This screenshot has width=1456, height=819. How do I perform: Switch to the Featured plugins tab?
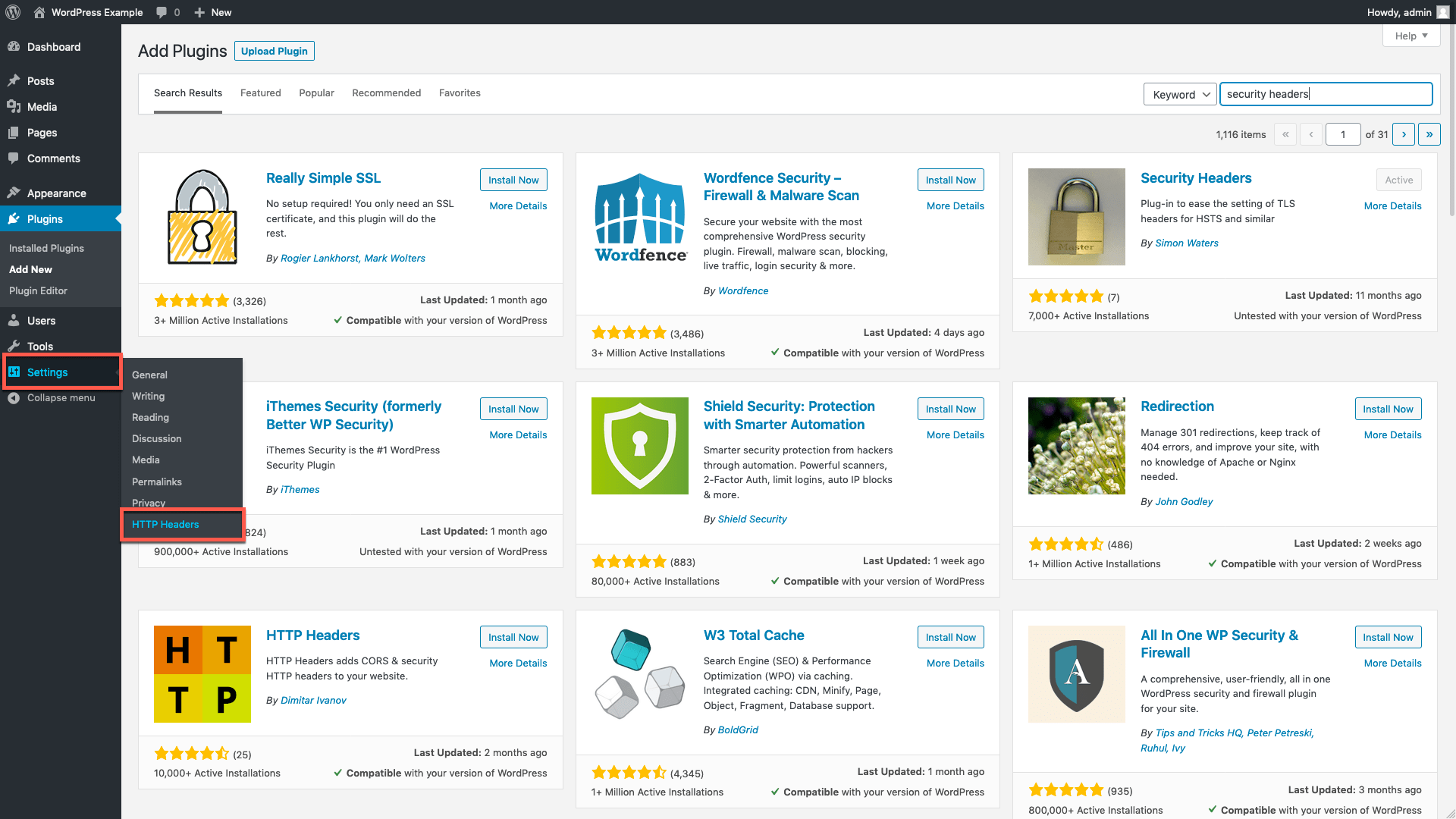(260, 93)
